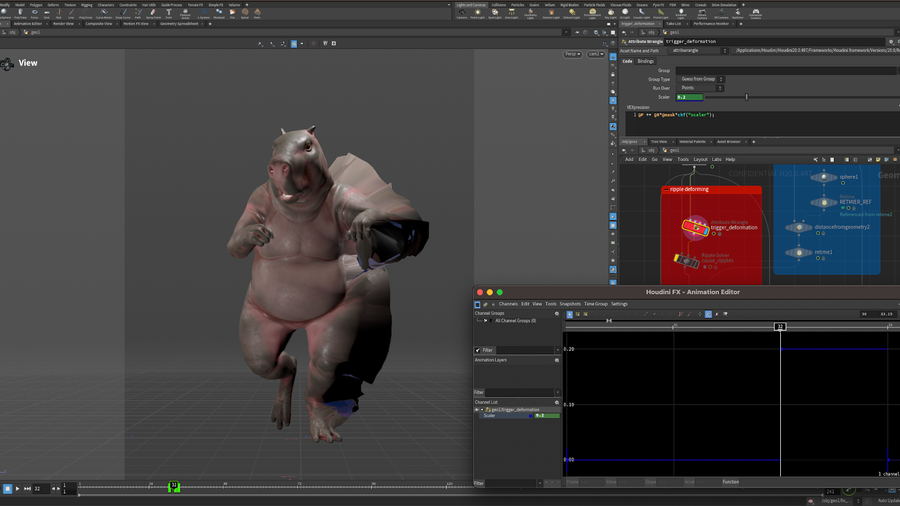900x506 pixels.
Task: Toggle the Filter checkbox under Channel Groups
Action: [x=478, y=350]
